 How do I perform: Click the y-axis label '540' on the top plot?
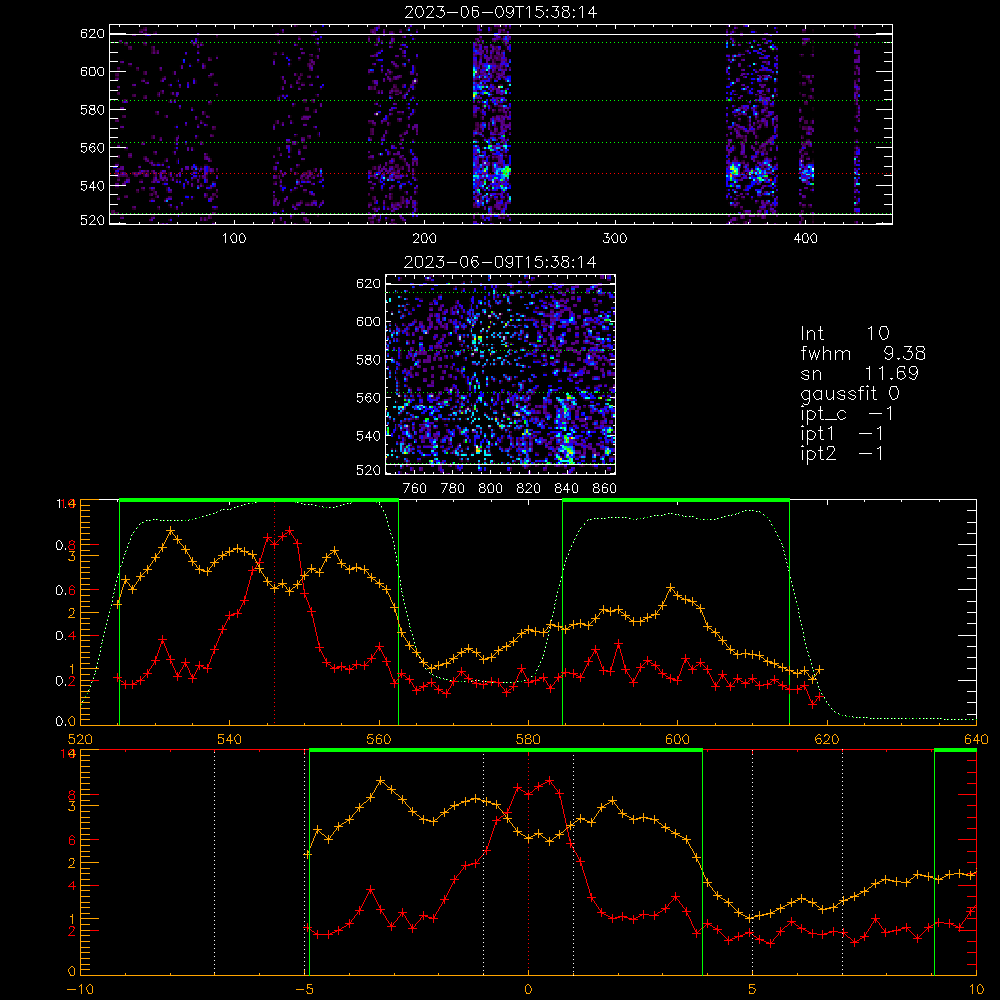(92, 186)
